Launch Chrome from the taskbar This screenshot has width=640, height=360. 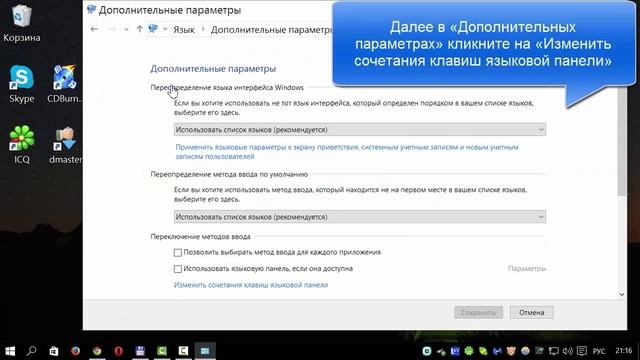click(97, 351)
